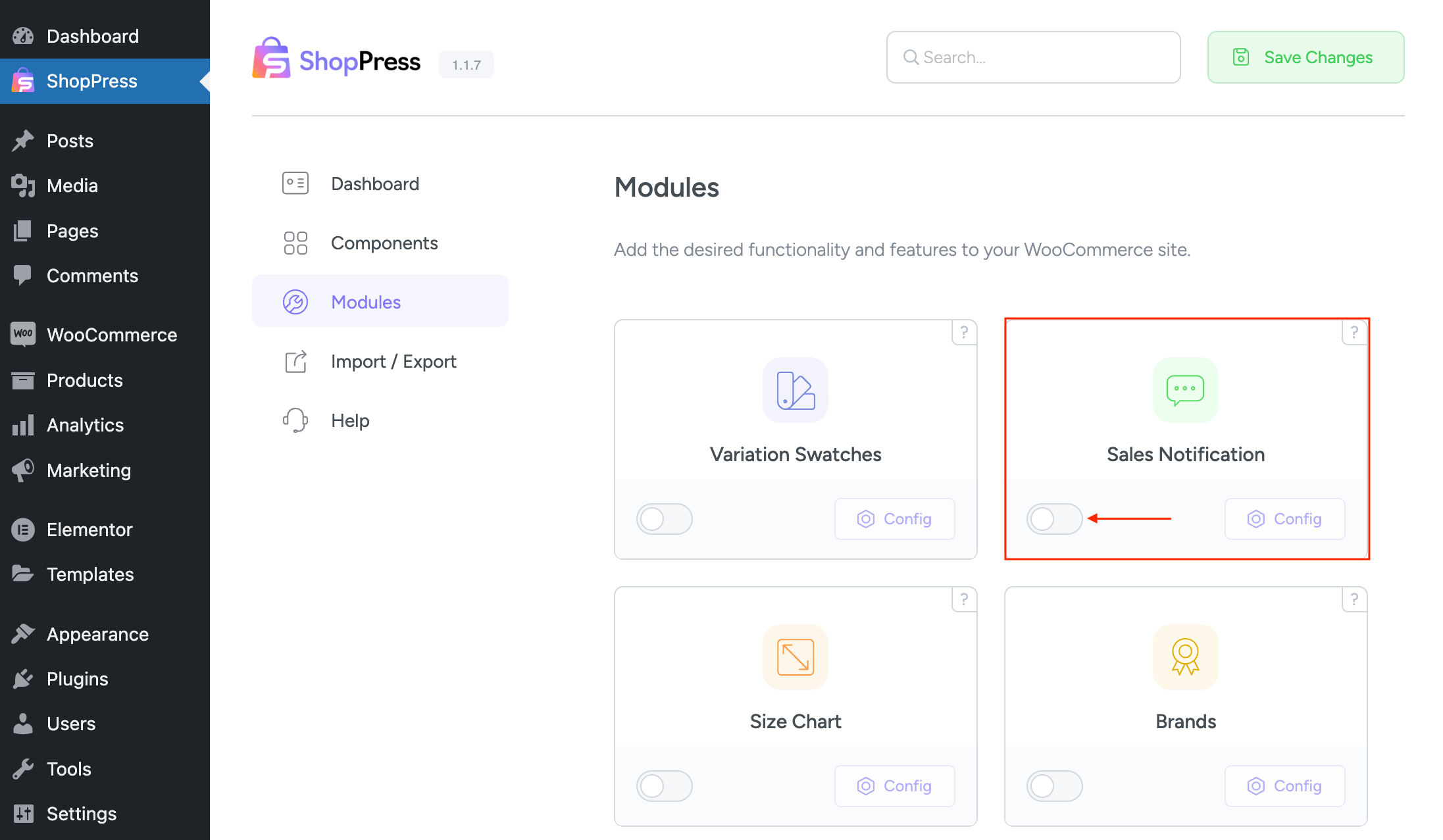Image resolution: width=1443 pixels, height=840 pixels.
Task: Open Config for Sales Notification
Action: (1283, 518)
